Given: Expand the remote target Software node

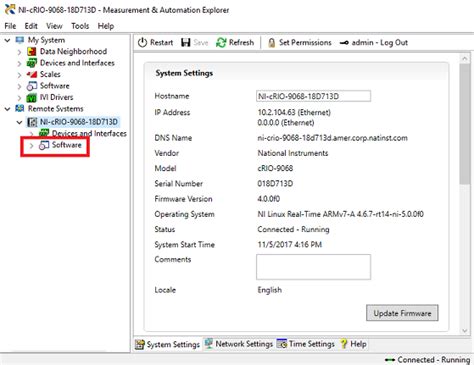Looking at the screenshot, I should pyautogui.click(x=31, y=146).
